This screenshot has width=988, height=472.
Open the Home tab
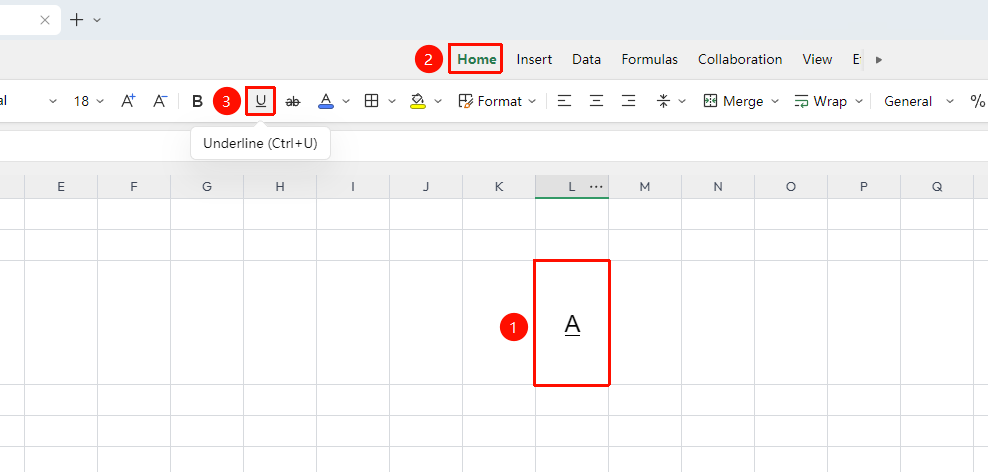coord(476,59)
